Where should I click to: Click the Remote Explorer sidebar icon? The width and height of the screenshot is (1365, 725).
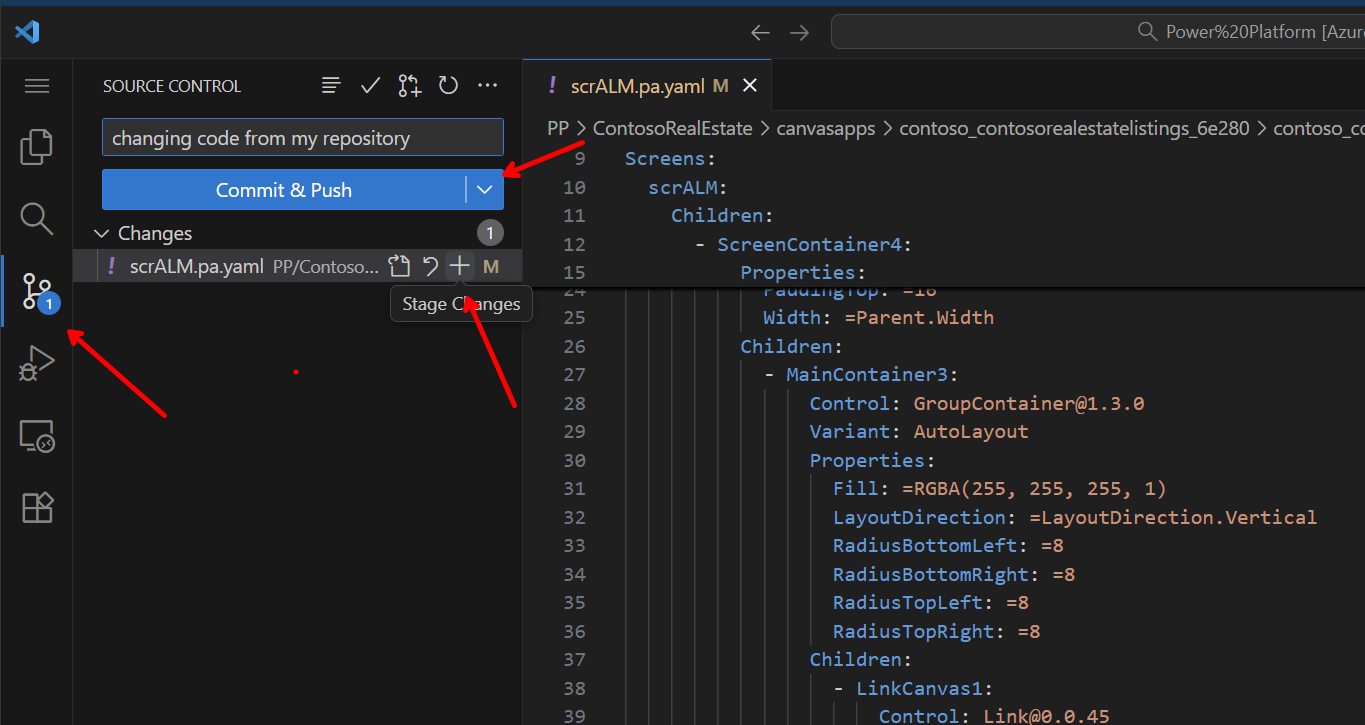(36, 436)
